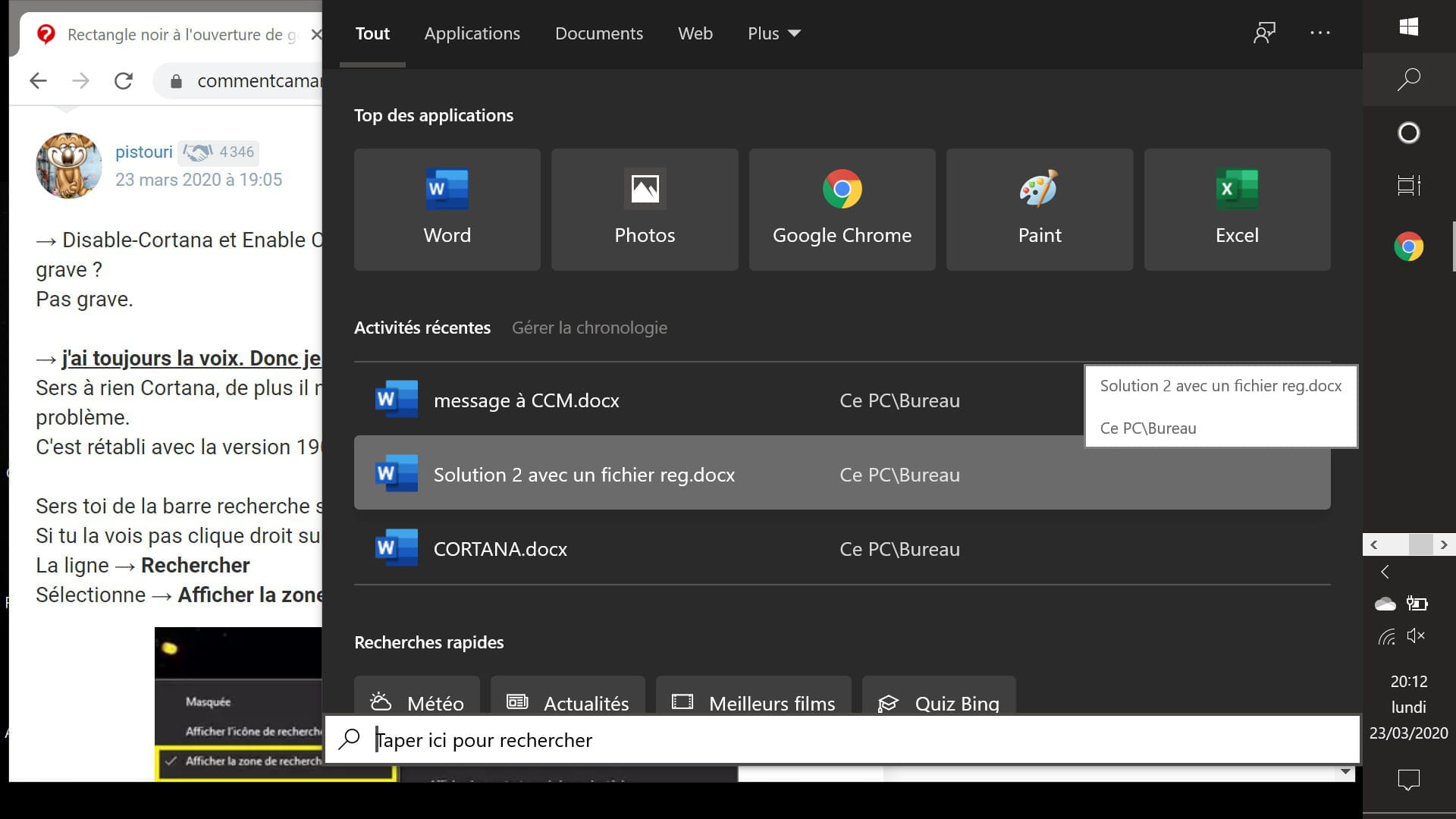The height and width of the screenshot is (819, 1456).
Task: Go forward in Chrome browser
Action: (x=80, y=80)
